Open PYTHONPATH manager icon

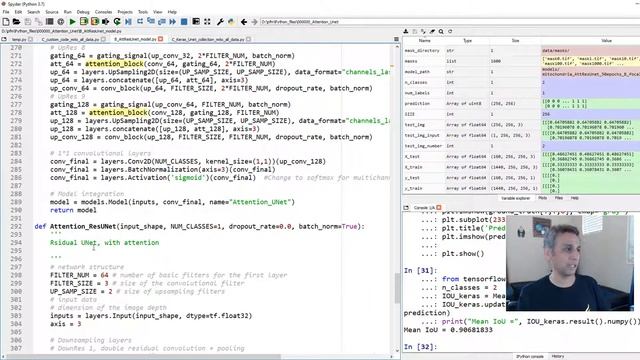point(231,22)
